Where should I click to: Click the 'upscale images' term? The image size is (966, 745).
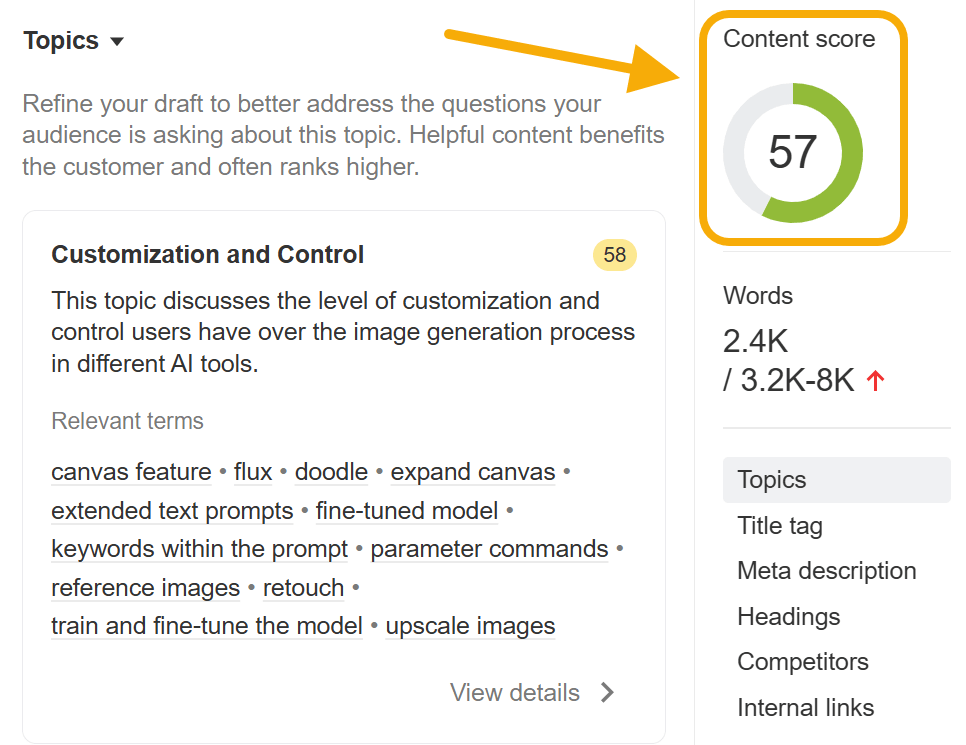(x=470, y=627)
